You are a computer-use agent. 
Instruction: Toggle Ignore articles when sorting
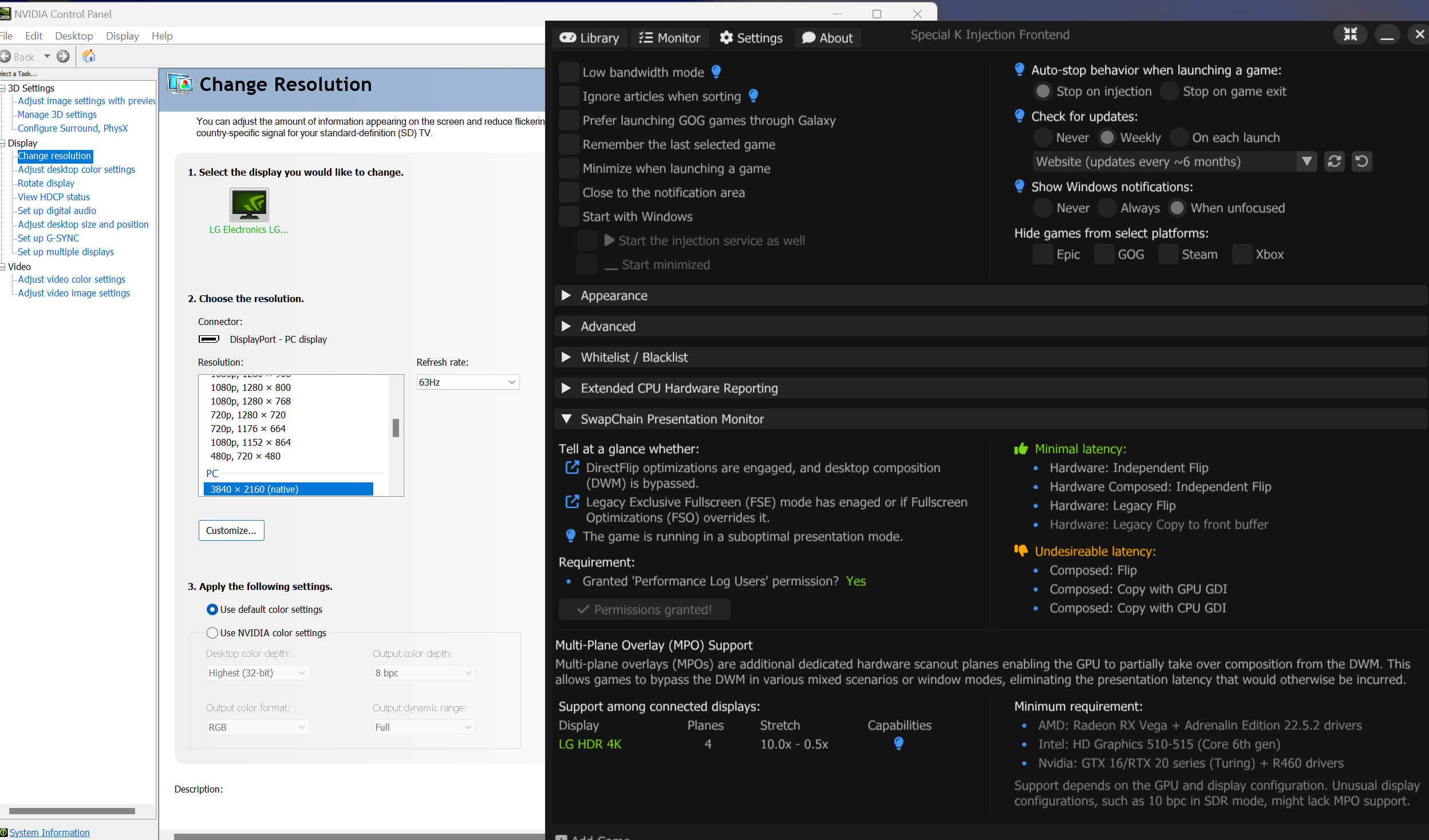point(569,96)
